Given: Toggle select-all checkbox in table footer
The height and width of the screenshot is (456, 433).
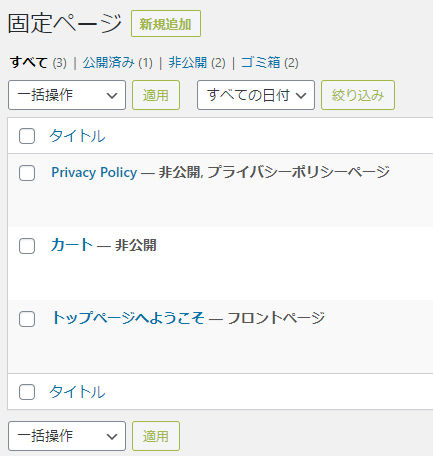Looking at the screenshot, I should [x=27, y=392].
